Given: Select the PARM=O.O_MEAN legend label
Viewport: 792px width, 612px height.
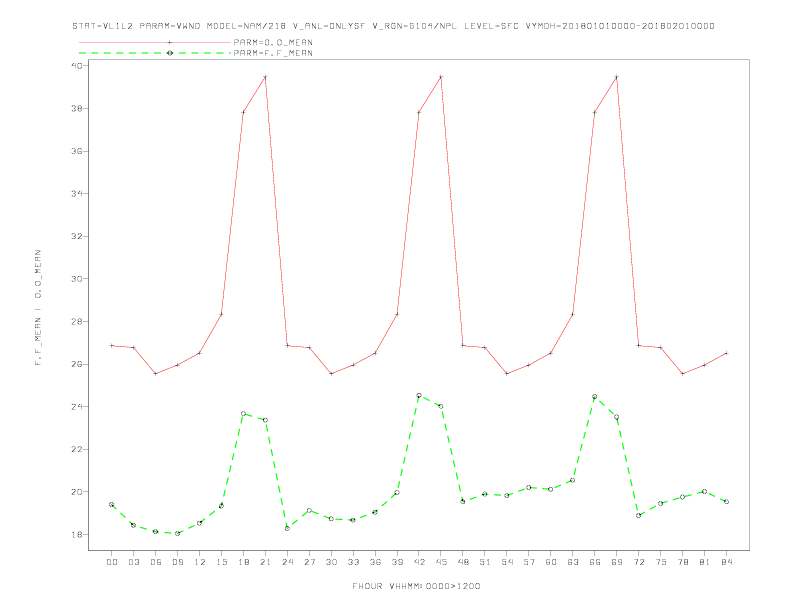Looking at the screenshot, I should tap(273, 42).
